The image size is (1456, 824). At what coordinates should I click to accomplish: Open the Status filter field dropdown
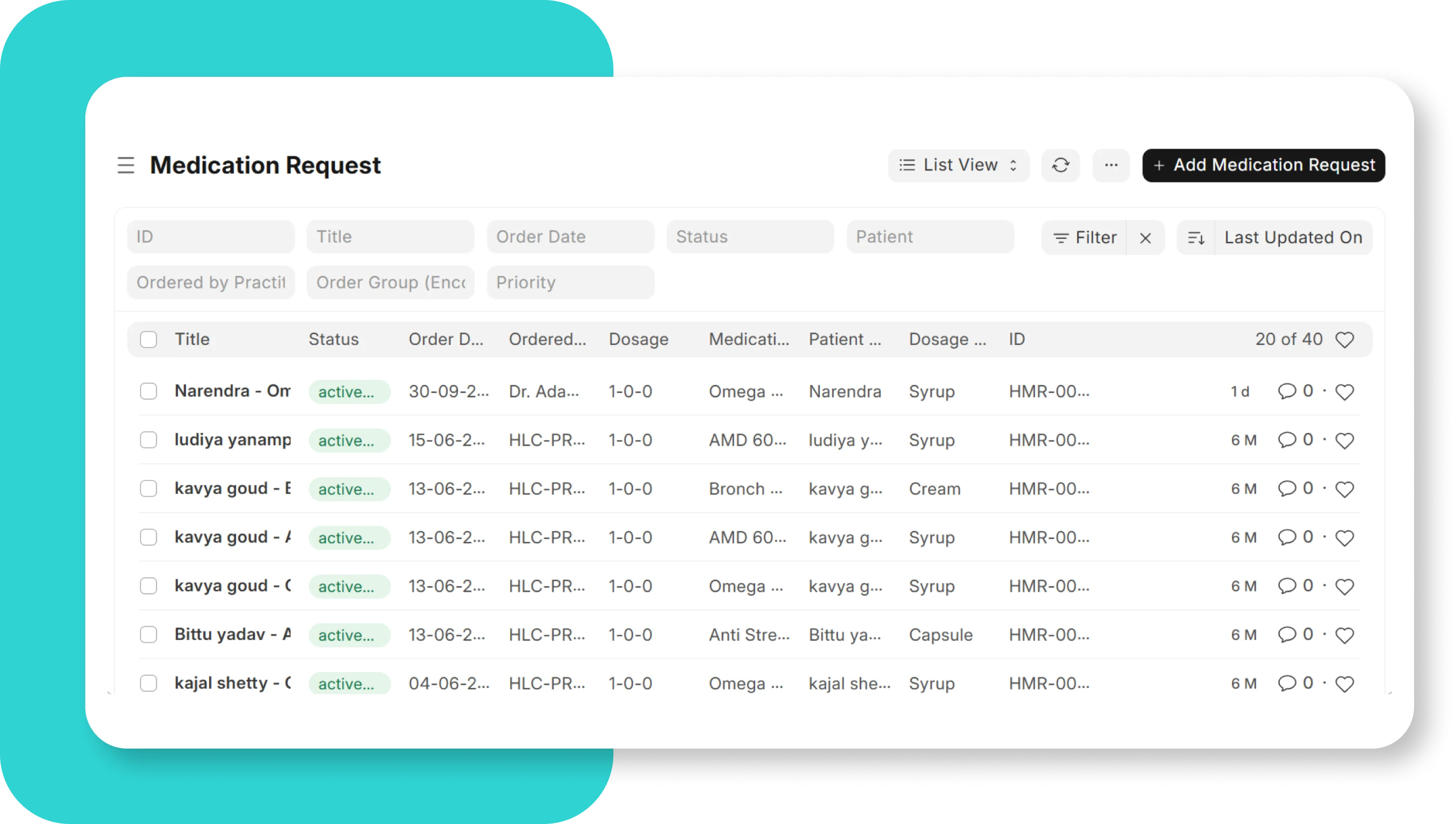pyautogui.click(x=750, y=236)
